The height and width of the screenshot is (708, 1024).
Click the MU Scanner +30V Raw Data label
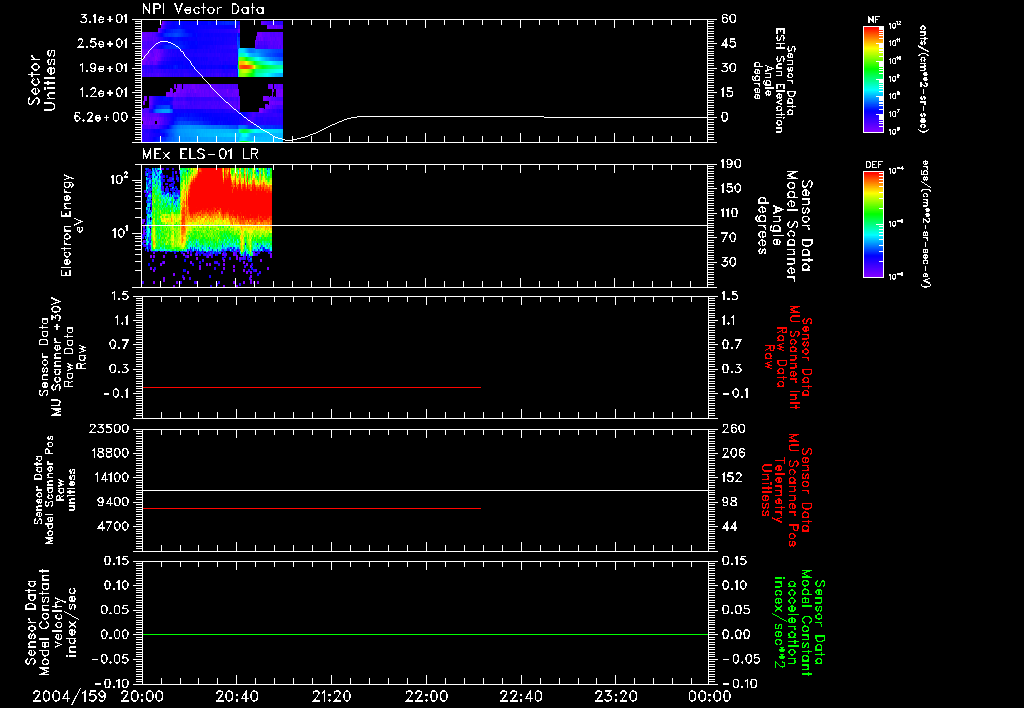tap(61, 357)
